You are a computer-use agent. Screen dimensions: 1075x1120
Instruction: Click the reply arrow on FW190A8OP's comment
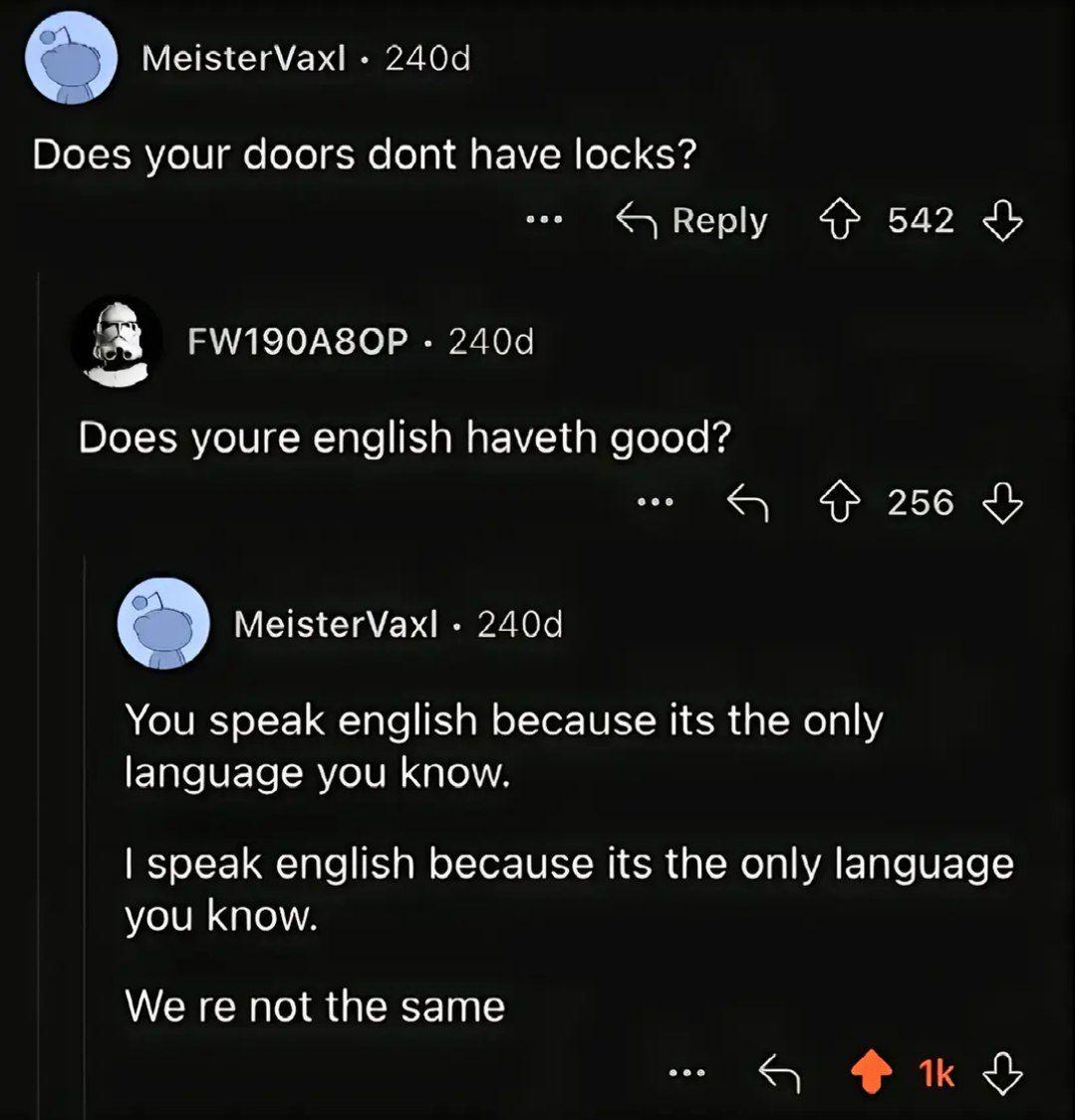(x=748, y=503)
